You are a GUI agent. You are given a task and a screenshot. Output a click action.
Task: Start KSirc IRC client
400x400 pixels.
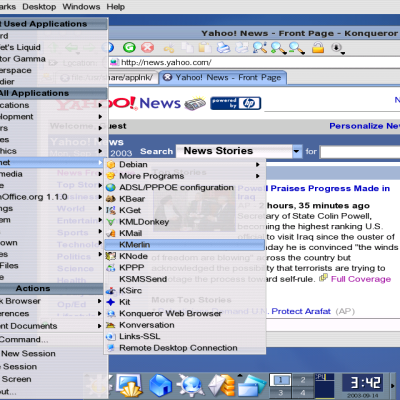185,291
